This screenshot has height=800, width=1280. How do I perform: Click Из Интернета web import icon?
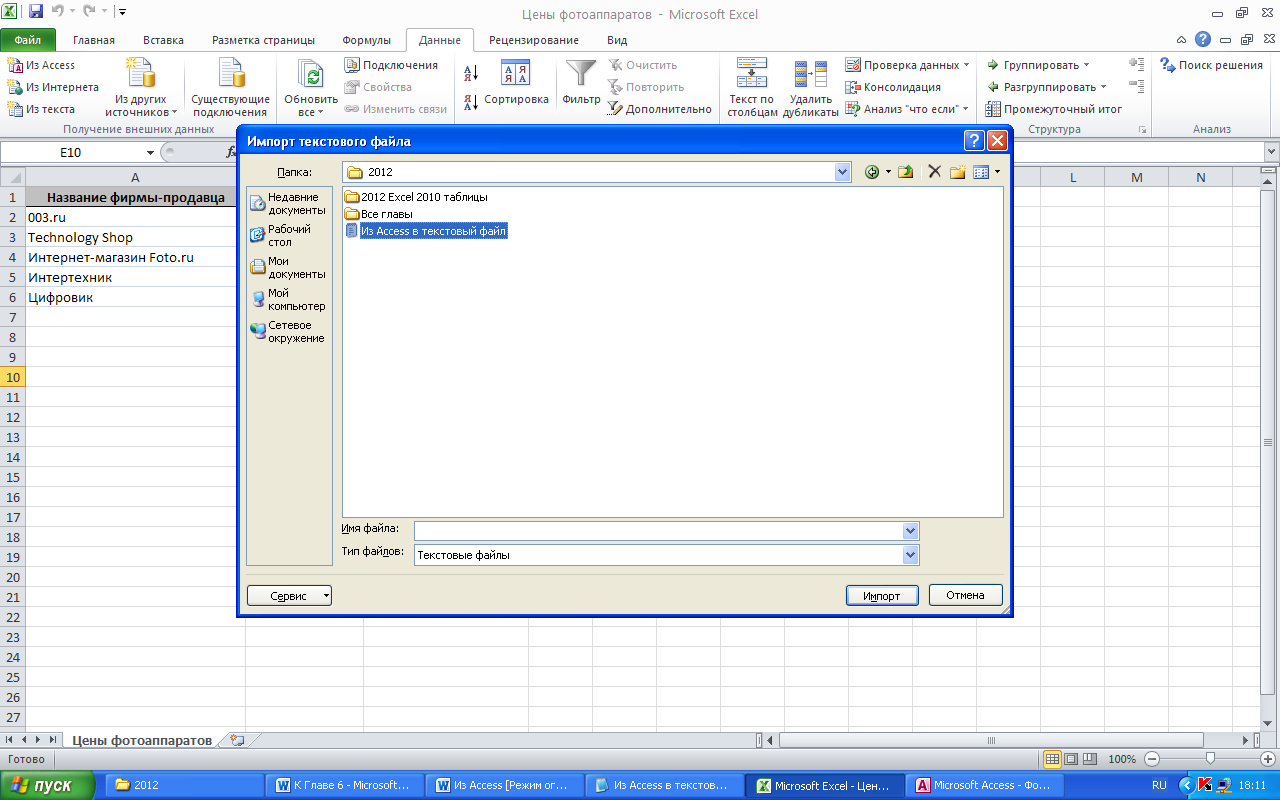coord(15,87)
